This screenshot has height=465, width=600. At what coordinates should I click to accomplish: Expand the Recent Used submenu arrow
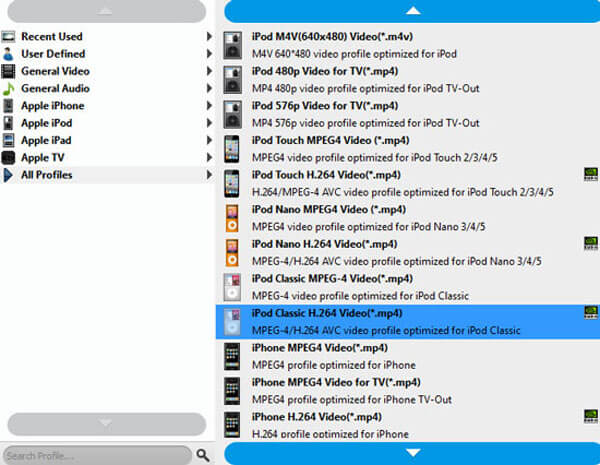(209, 36)
